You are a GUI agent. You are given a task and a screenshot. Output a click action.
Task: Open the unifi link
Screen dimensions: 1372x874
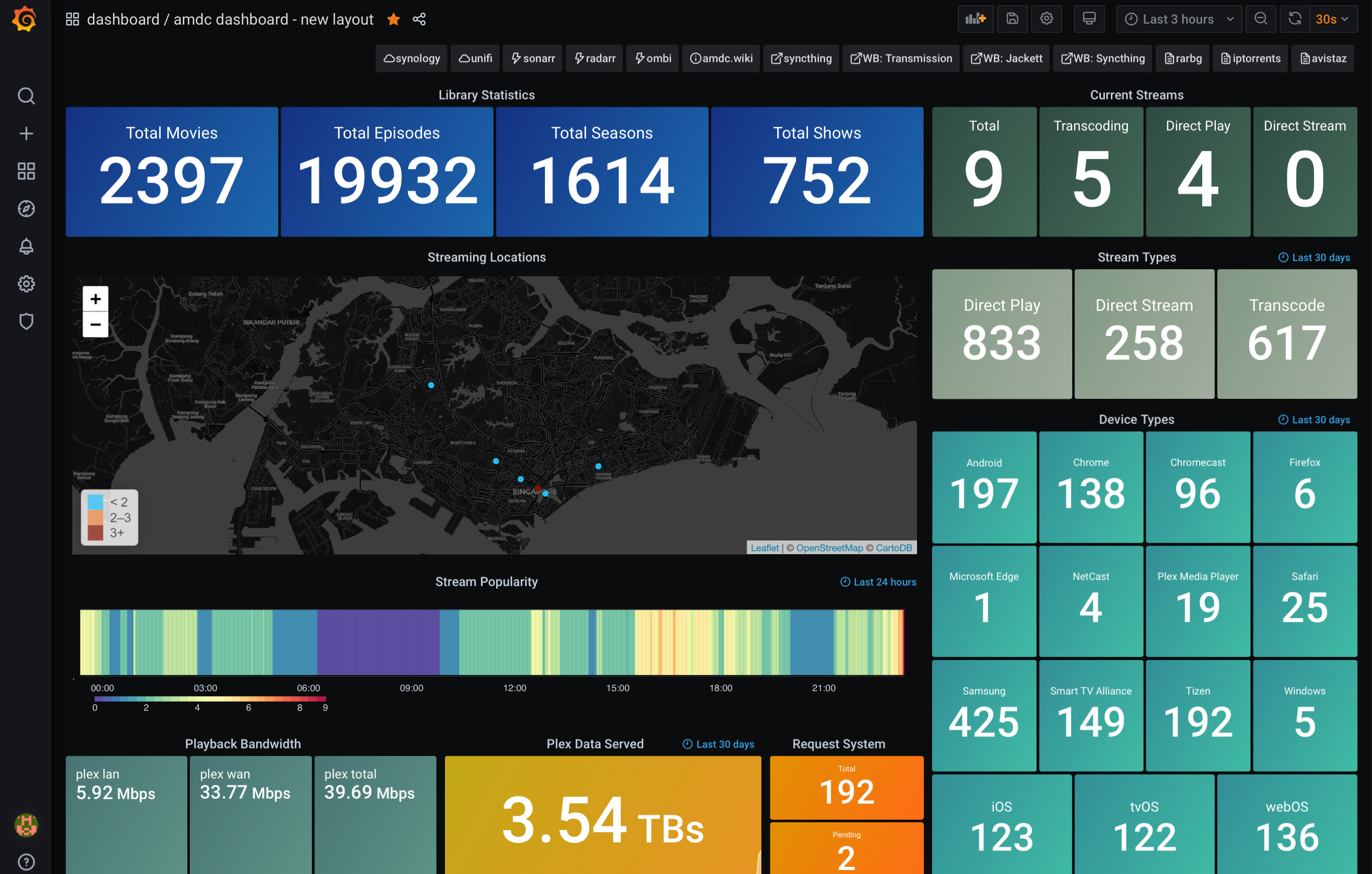coord(475,58)
